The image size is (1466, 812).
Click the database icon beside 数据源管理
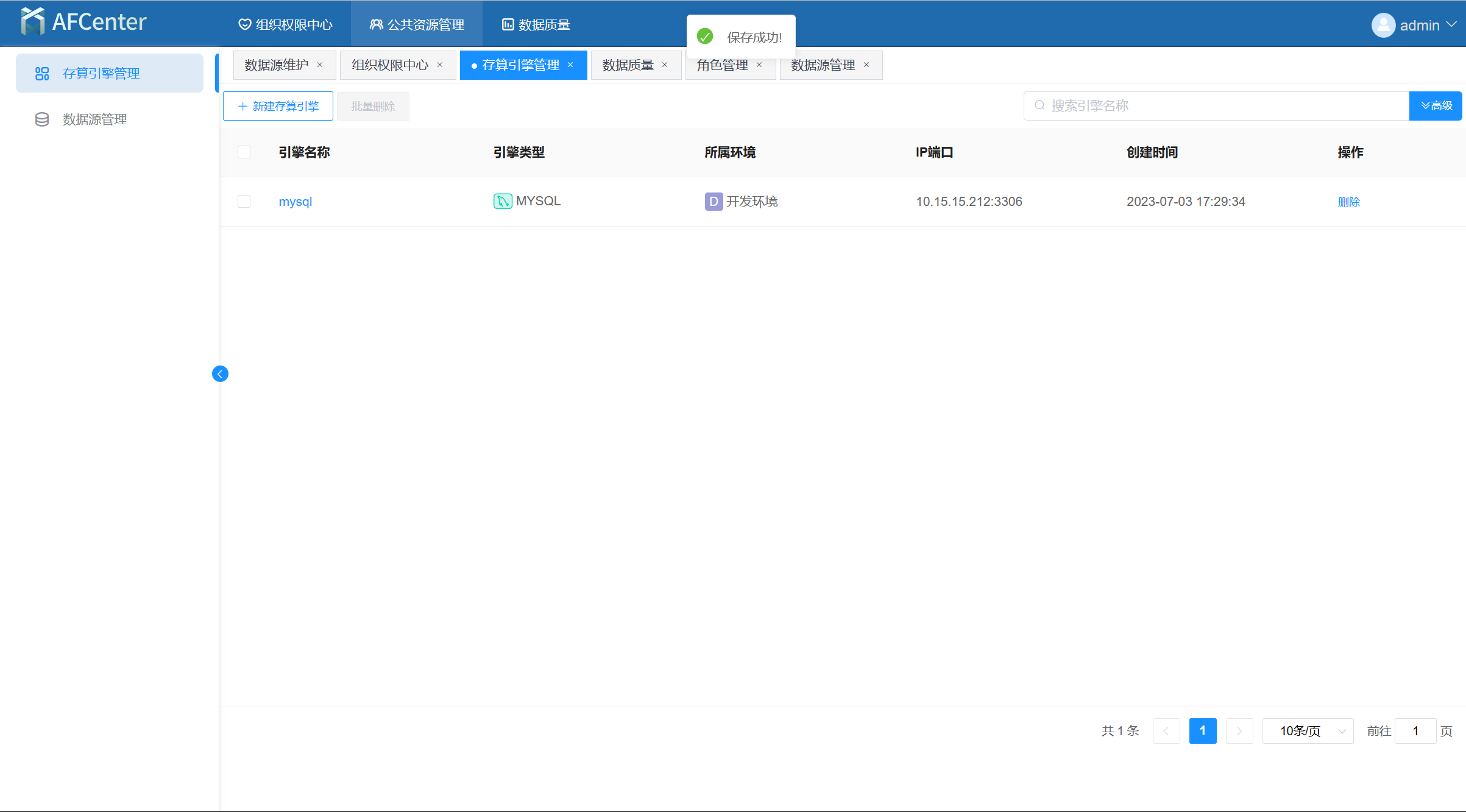click(42, 119)
